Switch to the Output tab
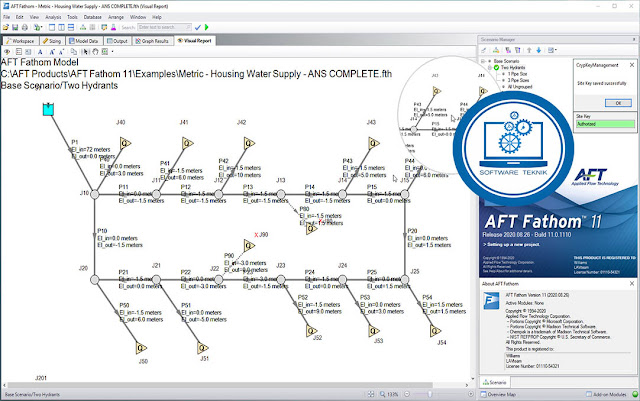Image resolution: width=640 pixels, height=401 pixels. pos(117,41)
